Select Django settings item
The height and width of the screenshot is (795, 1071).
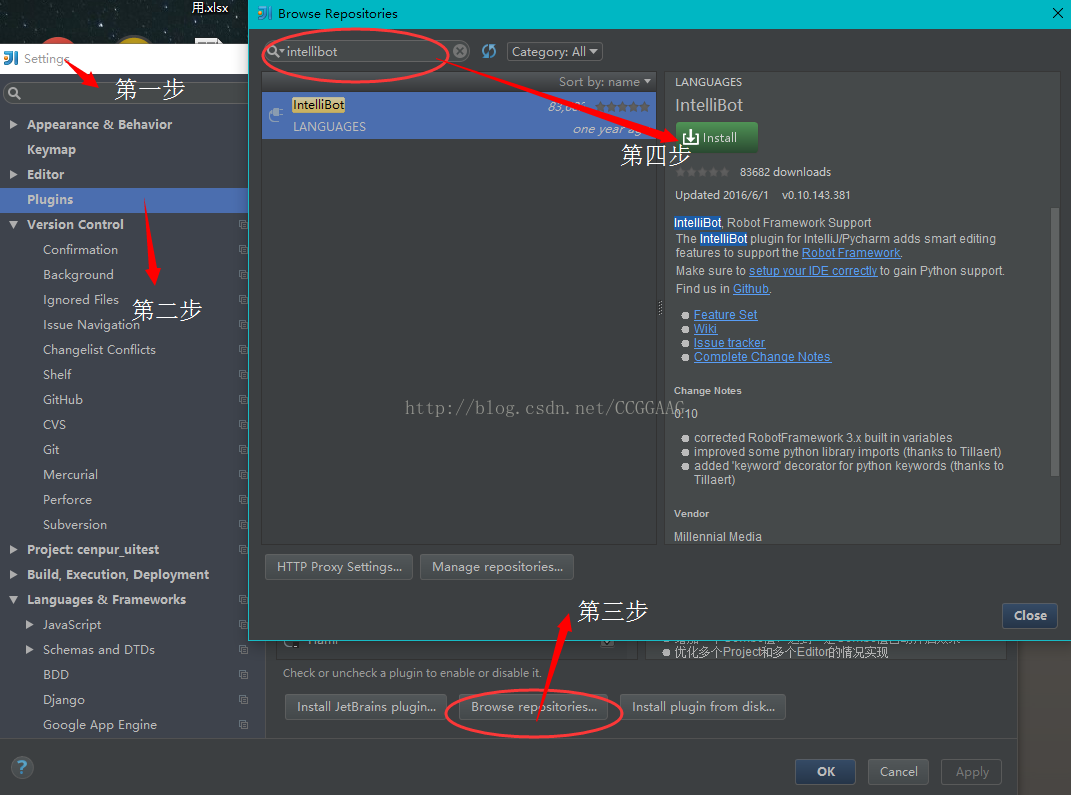(64, 699)
